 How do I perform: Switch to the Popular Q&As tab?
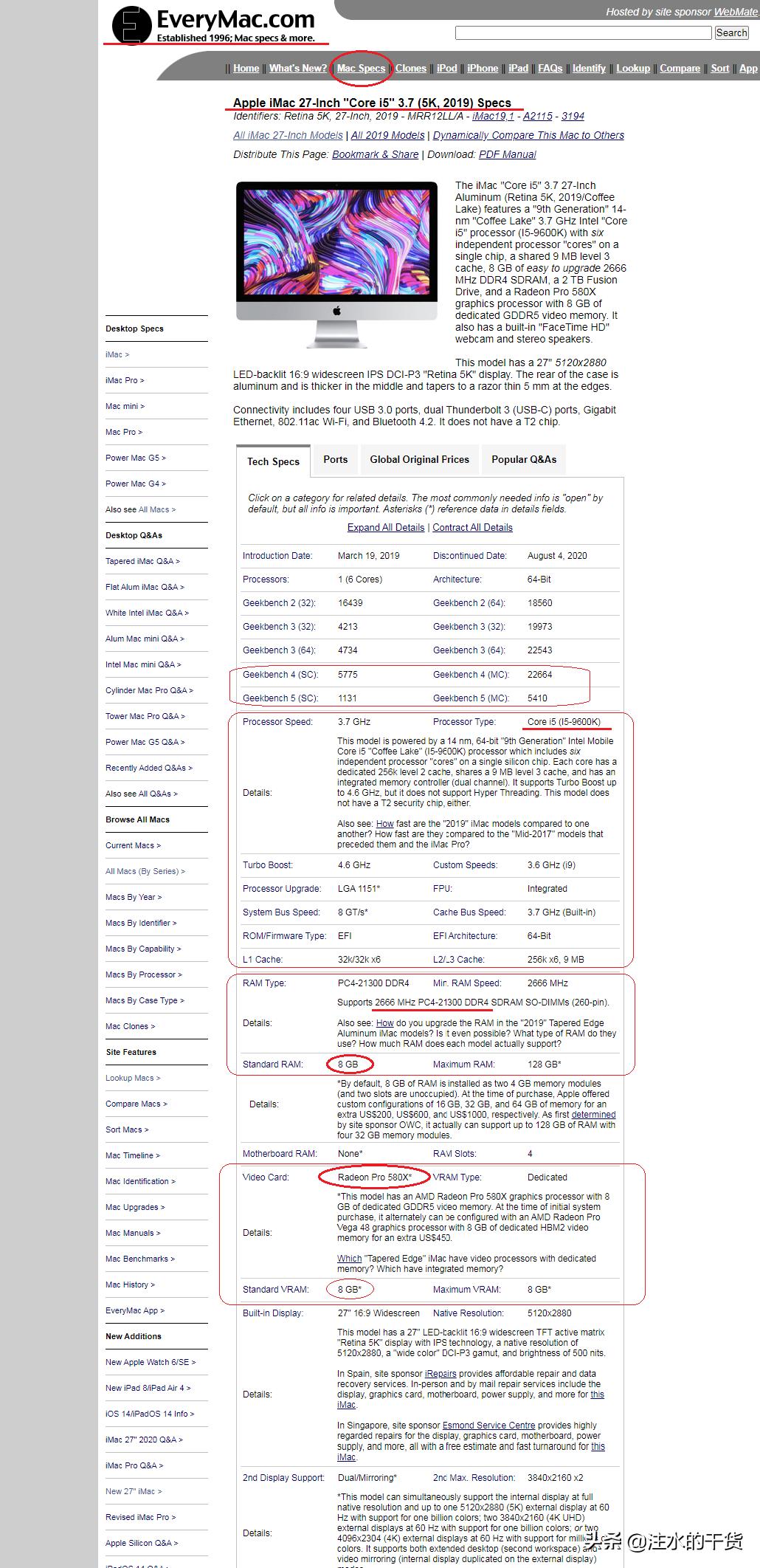[x=524, y=459]
